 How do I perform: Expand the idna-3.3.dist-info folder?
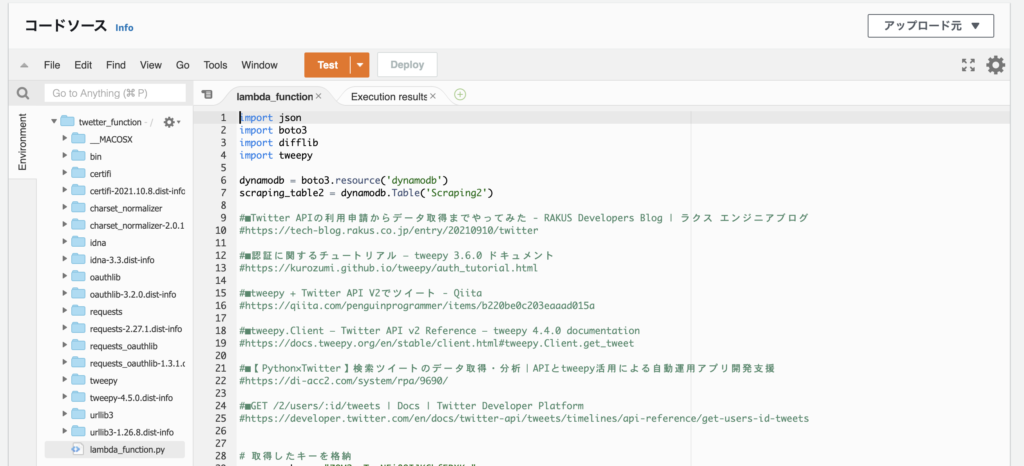65,259
